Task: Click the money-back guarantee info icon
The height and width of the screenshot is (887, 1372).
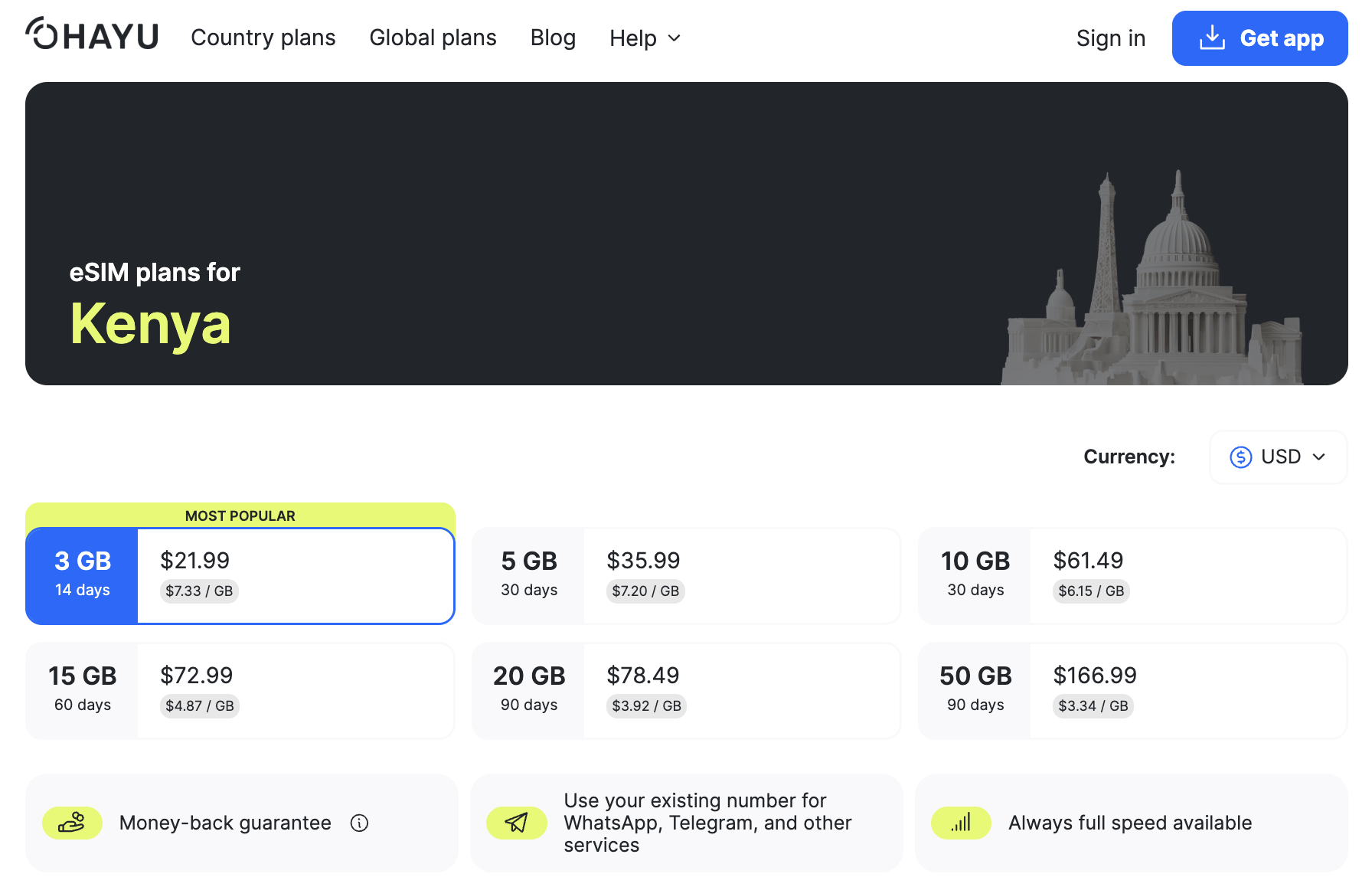Action: click(x=359, y=823)
